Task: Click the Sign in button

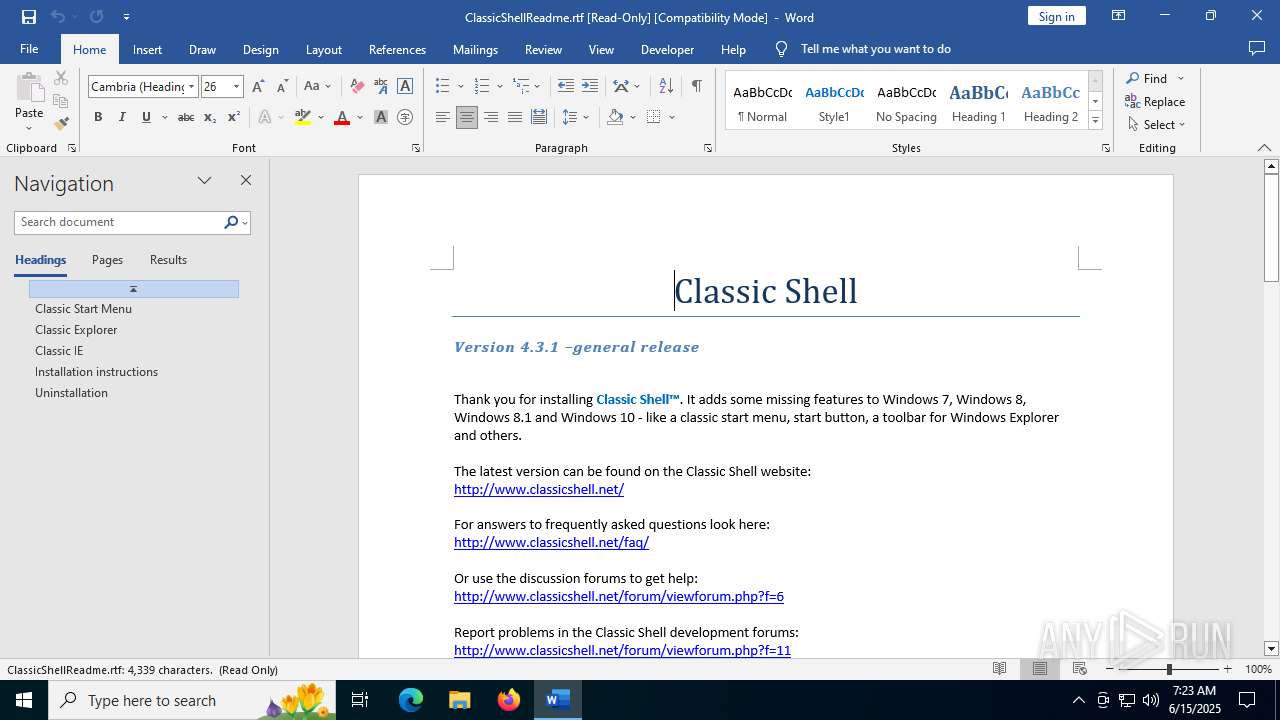Action: 1056,16
